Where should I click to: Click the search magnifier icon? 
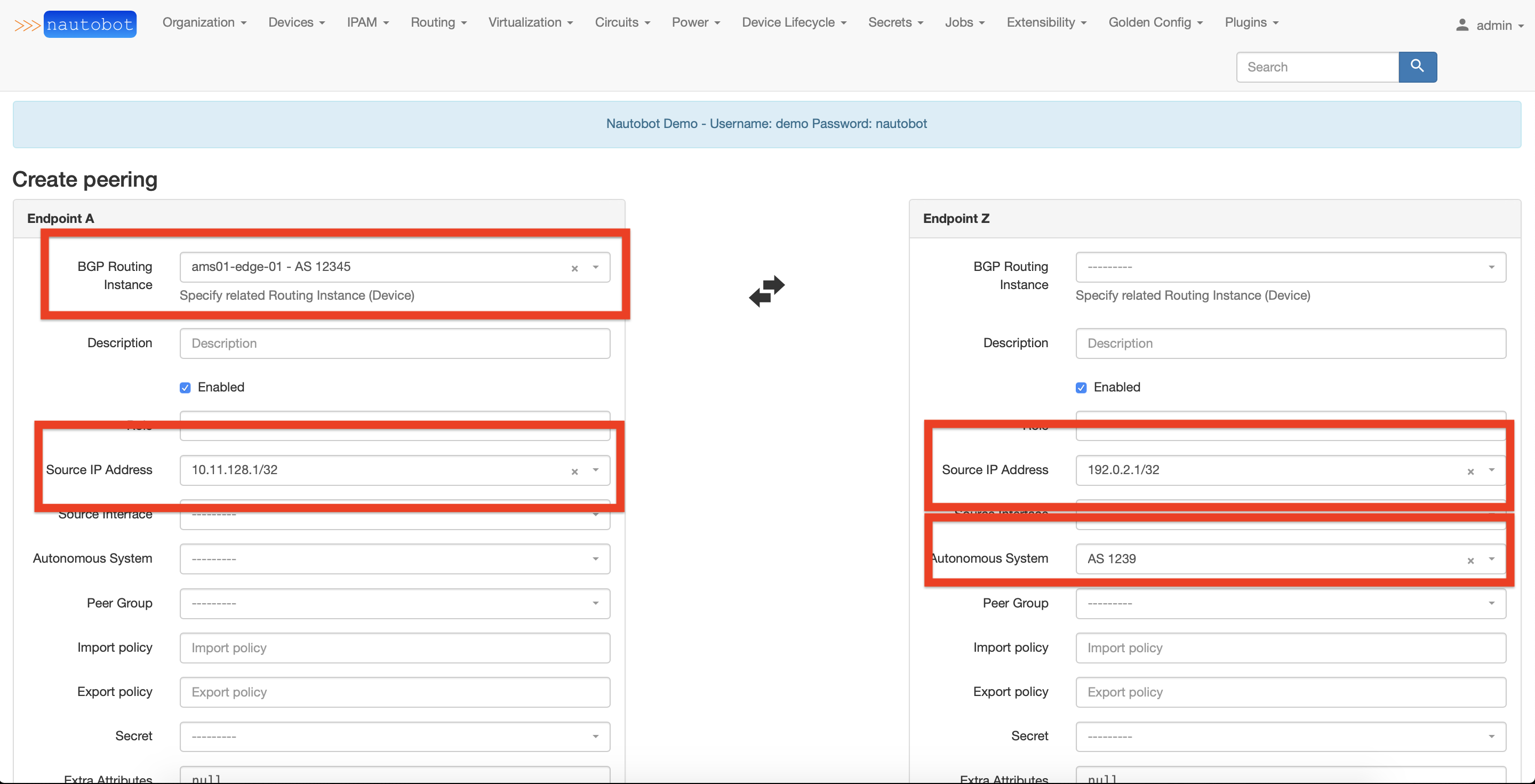1417,67
